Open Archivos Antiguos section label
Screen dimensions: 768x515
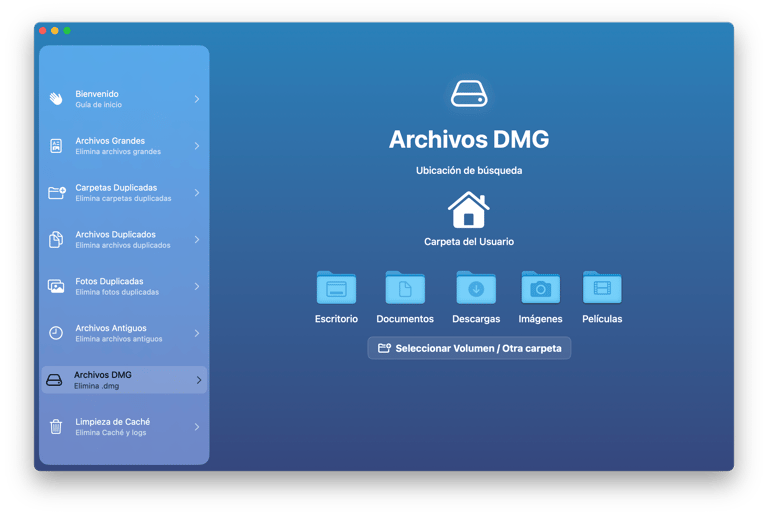click(x=111, y=328)
